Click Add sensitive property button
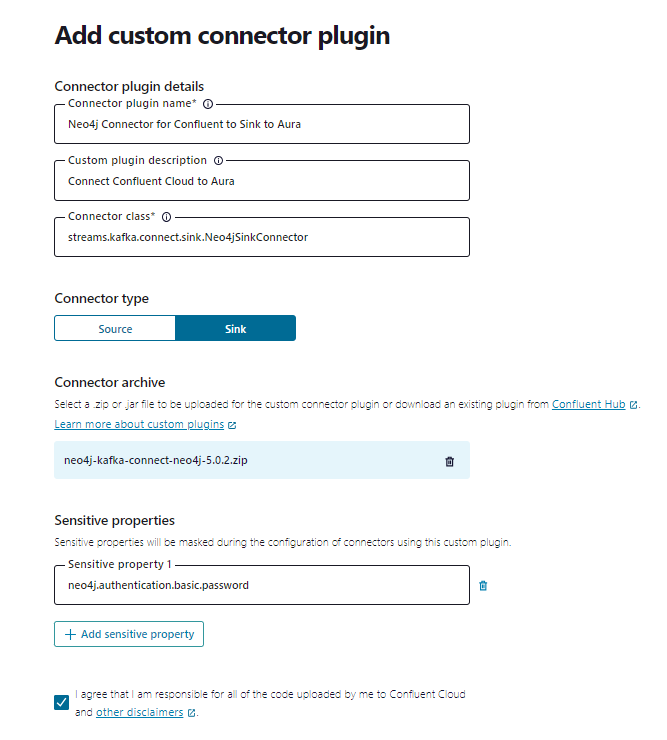Viewport: 667px width, 740px height. [x=129, y=634]
